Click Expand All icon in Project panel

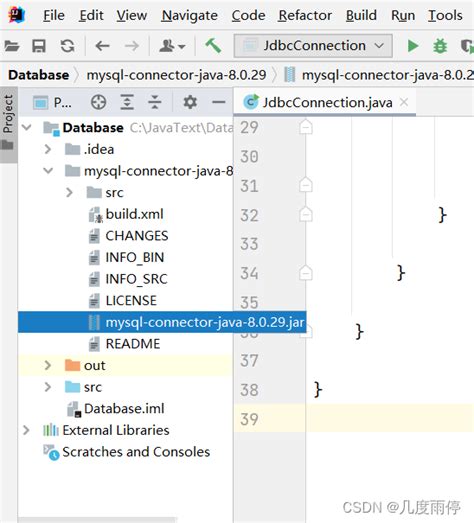(127, 102)
